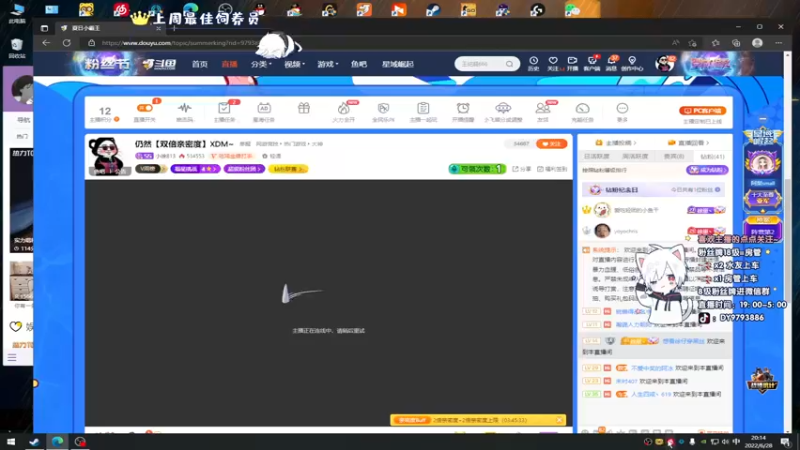
Task: Click the yellow 钻粉 badge under title
Action: point(288,169)
